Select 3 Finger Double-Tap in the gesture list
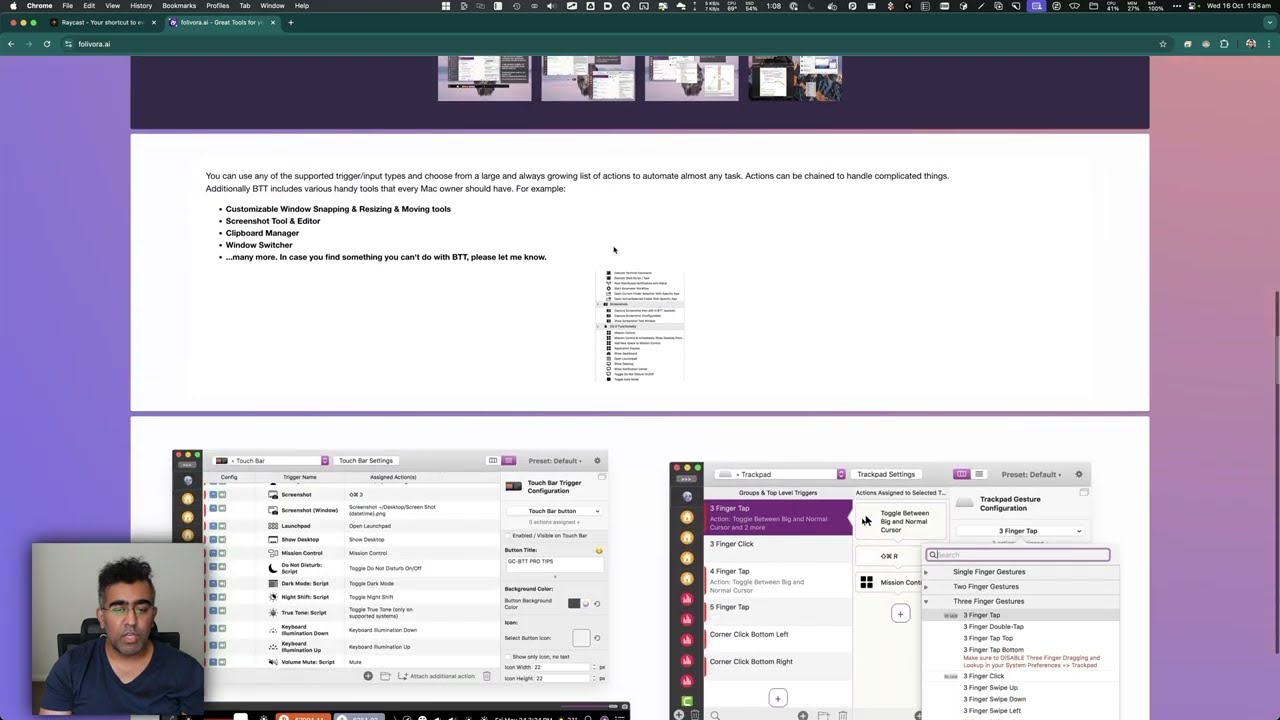 tap(993, 627)
